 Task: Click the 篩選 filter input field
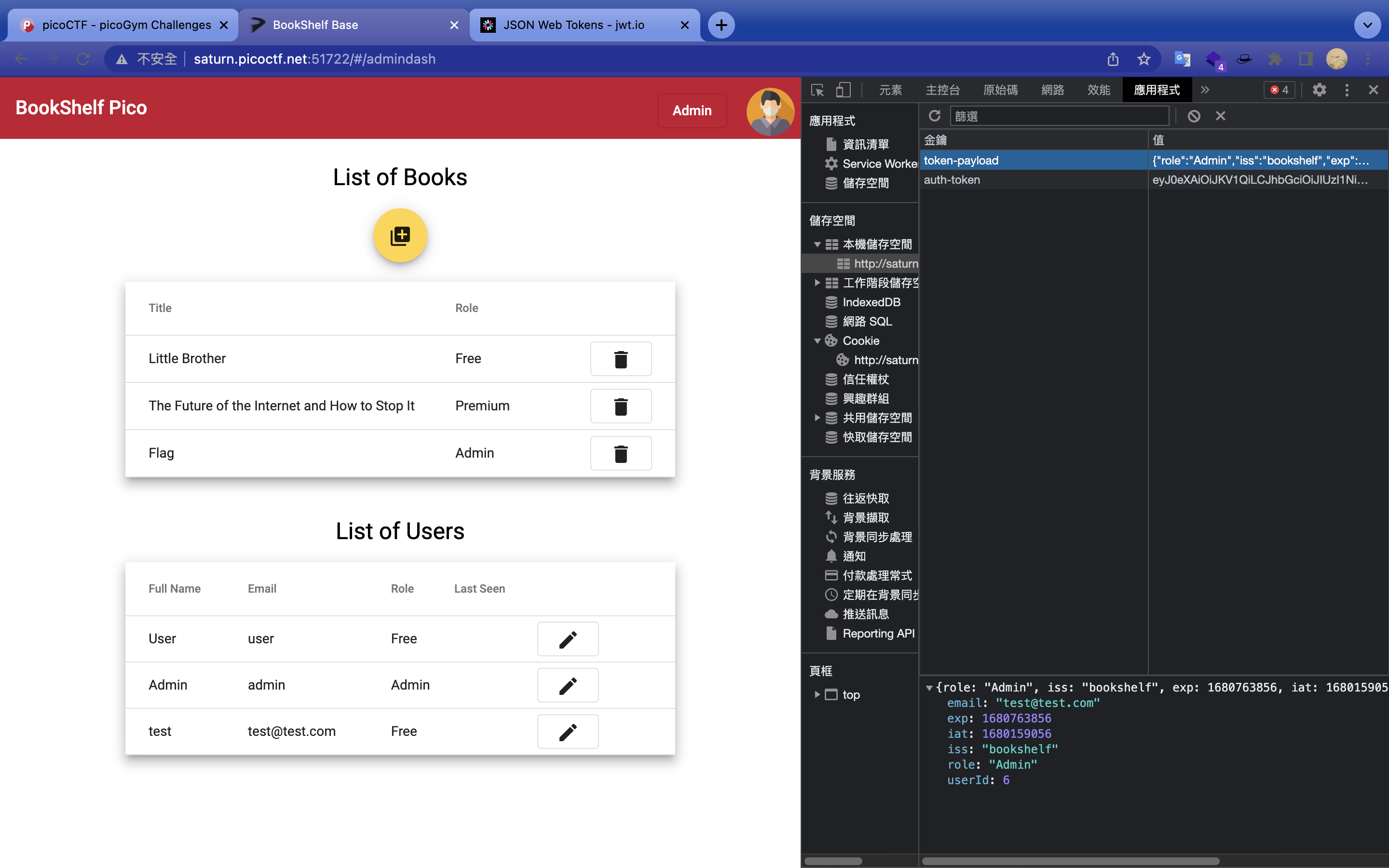[1059, 116]
